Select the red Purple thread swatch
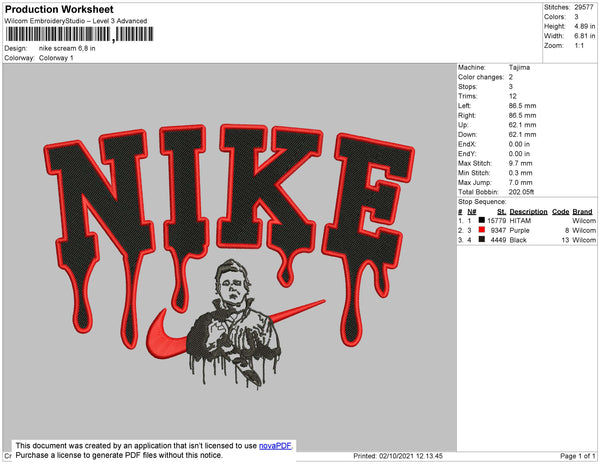Image resolution: width=600 pixels, height=464 pixels. tap(481, 230)
